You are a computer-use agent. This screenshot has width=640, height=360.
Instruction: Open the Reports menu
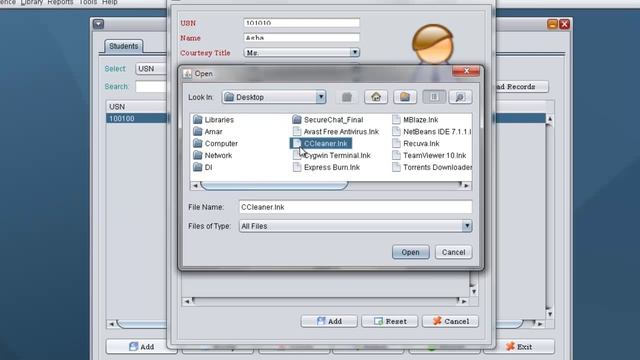click(60, 2)
